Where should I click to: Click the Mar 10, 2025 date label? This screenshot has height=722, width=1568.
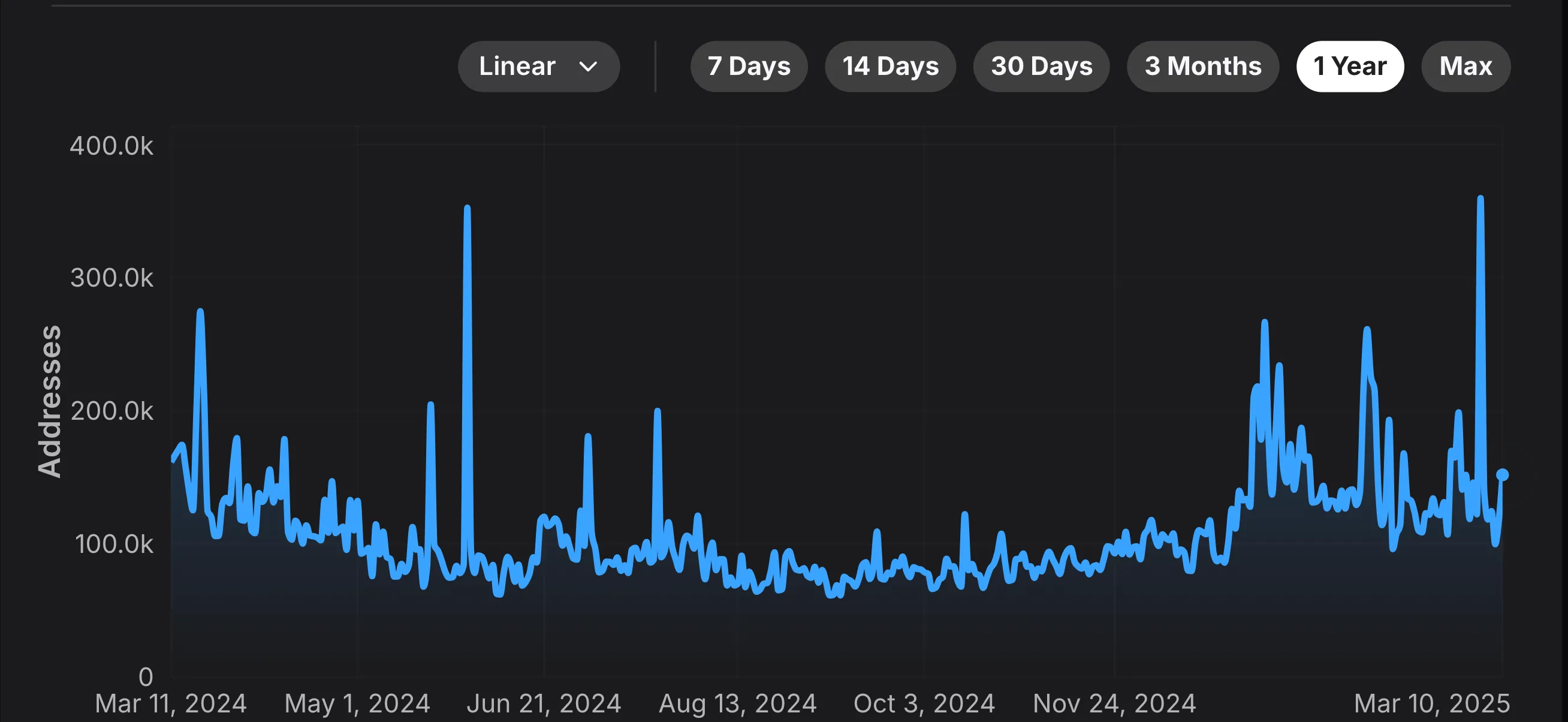[x=1432, y=704]
